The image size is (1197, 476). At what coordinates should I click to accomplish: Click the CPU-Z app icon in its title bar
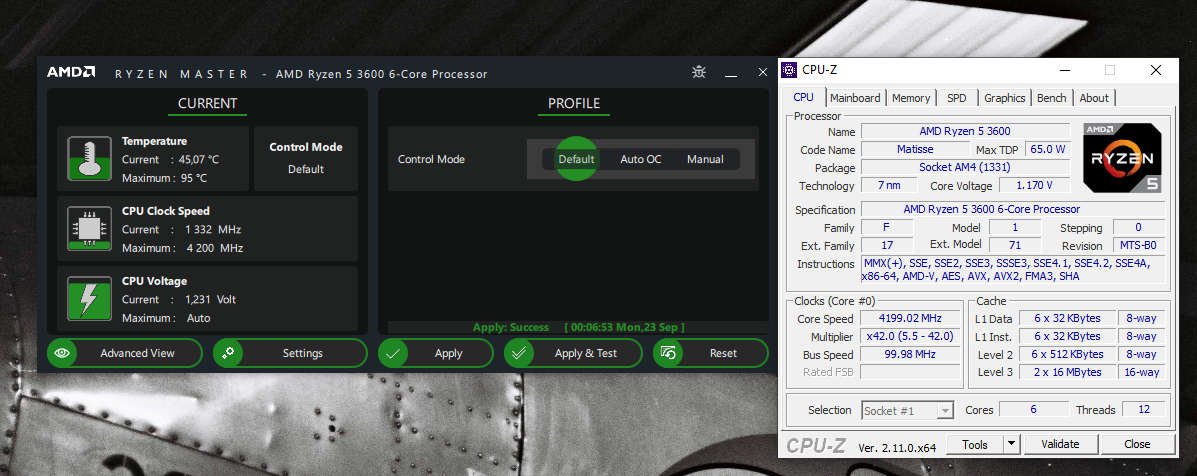click(x=790, y=70)
